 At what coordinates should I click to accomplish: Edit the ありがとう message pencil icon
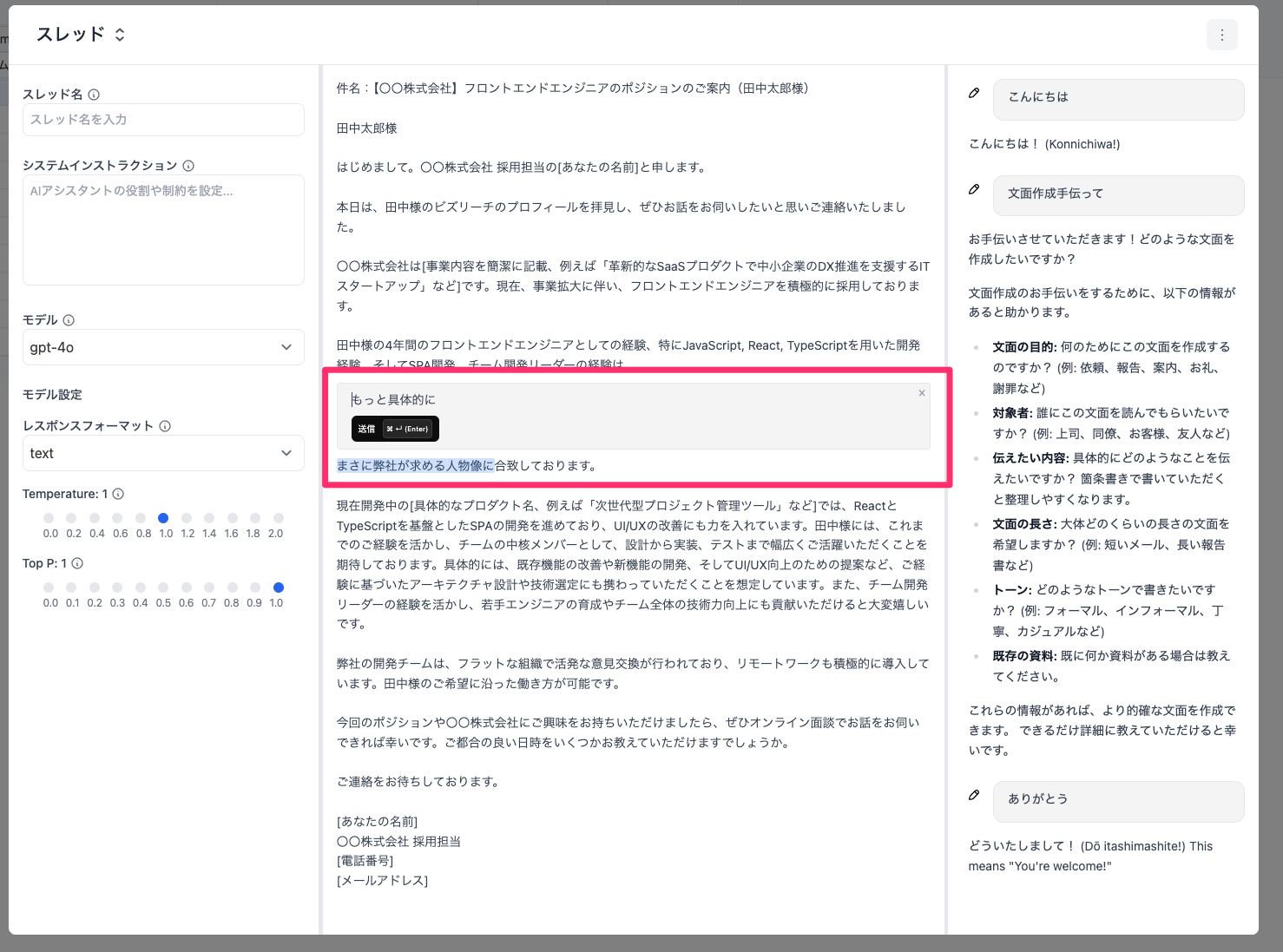974,795
